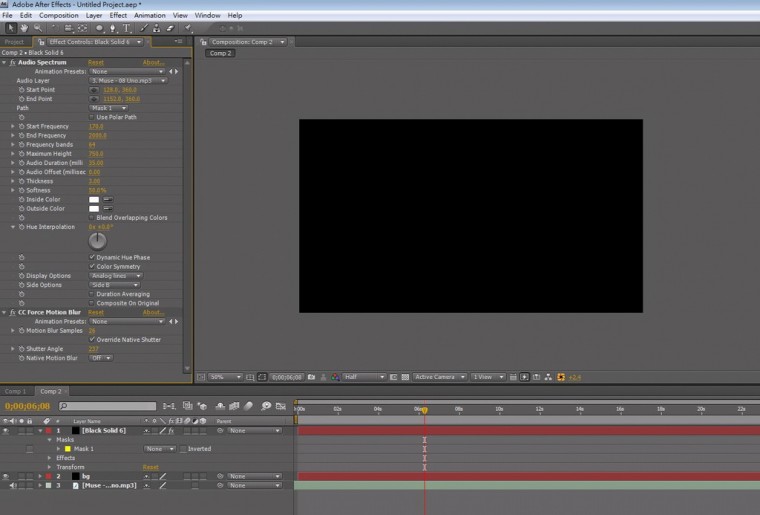
Task: Uncheck Dynamic Hue Phase
Action: coord(92,257)
